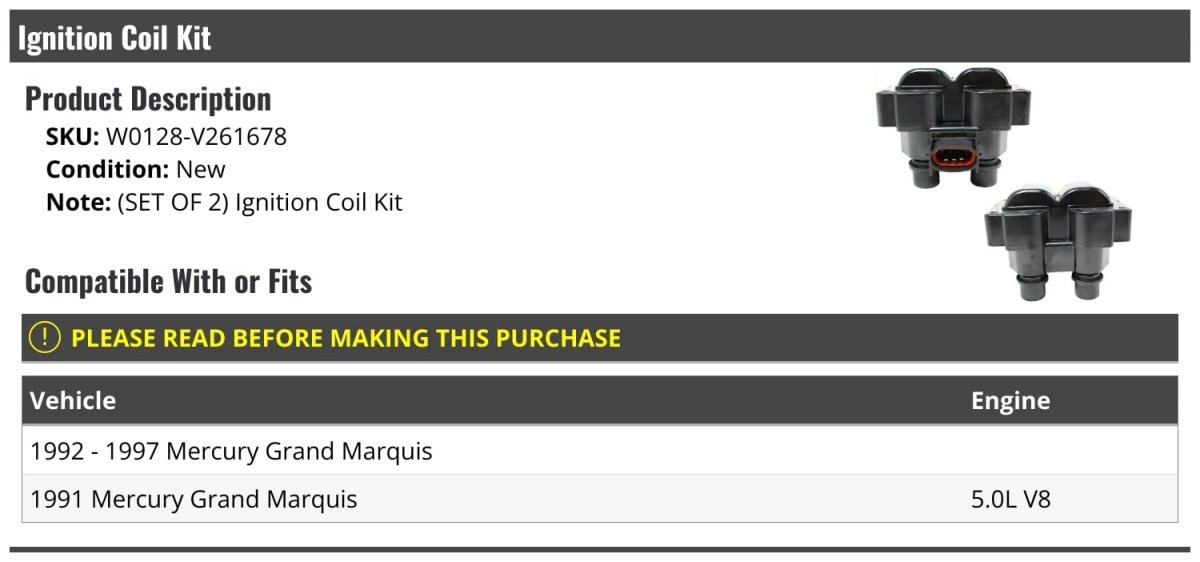The height and width of the screenshot is (562, 1200).
Task: Click the Engine column header
Action: (x=1010, y=401)
